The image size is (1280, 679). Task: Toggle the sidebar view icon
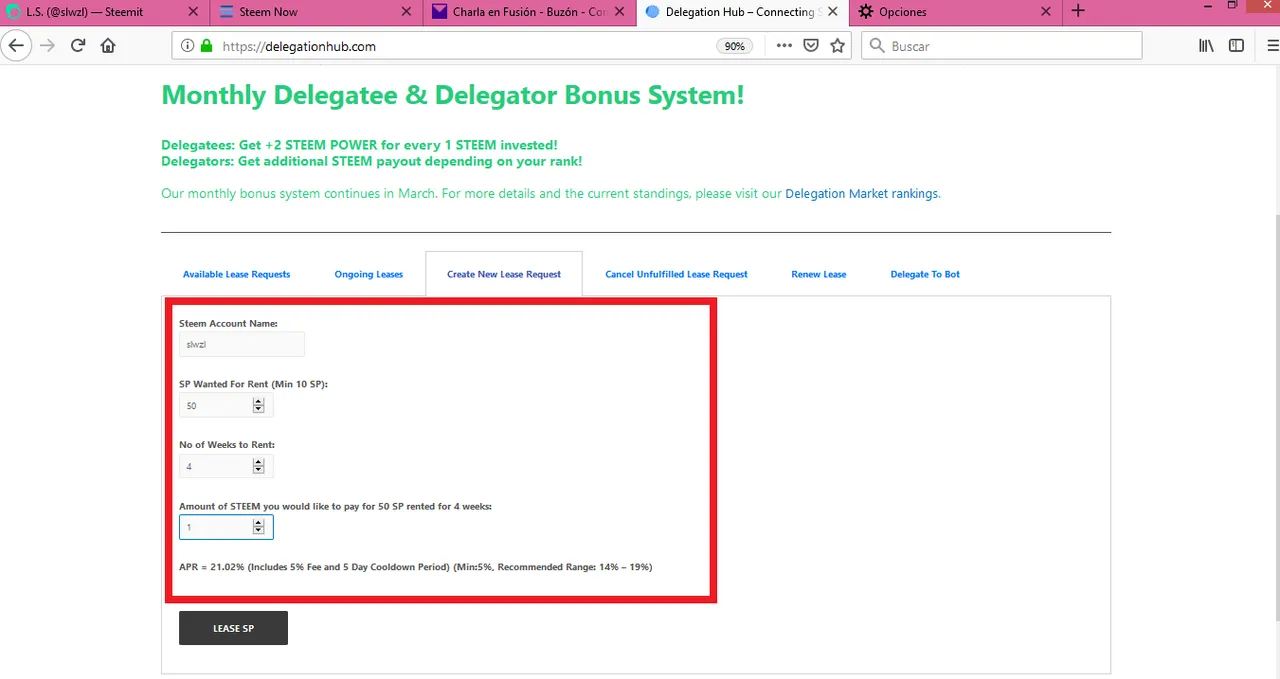(x=1237, y=46)
